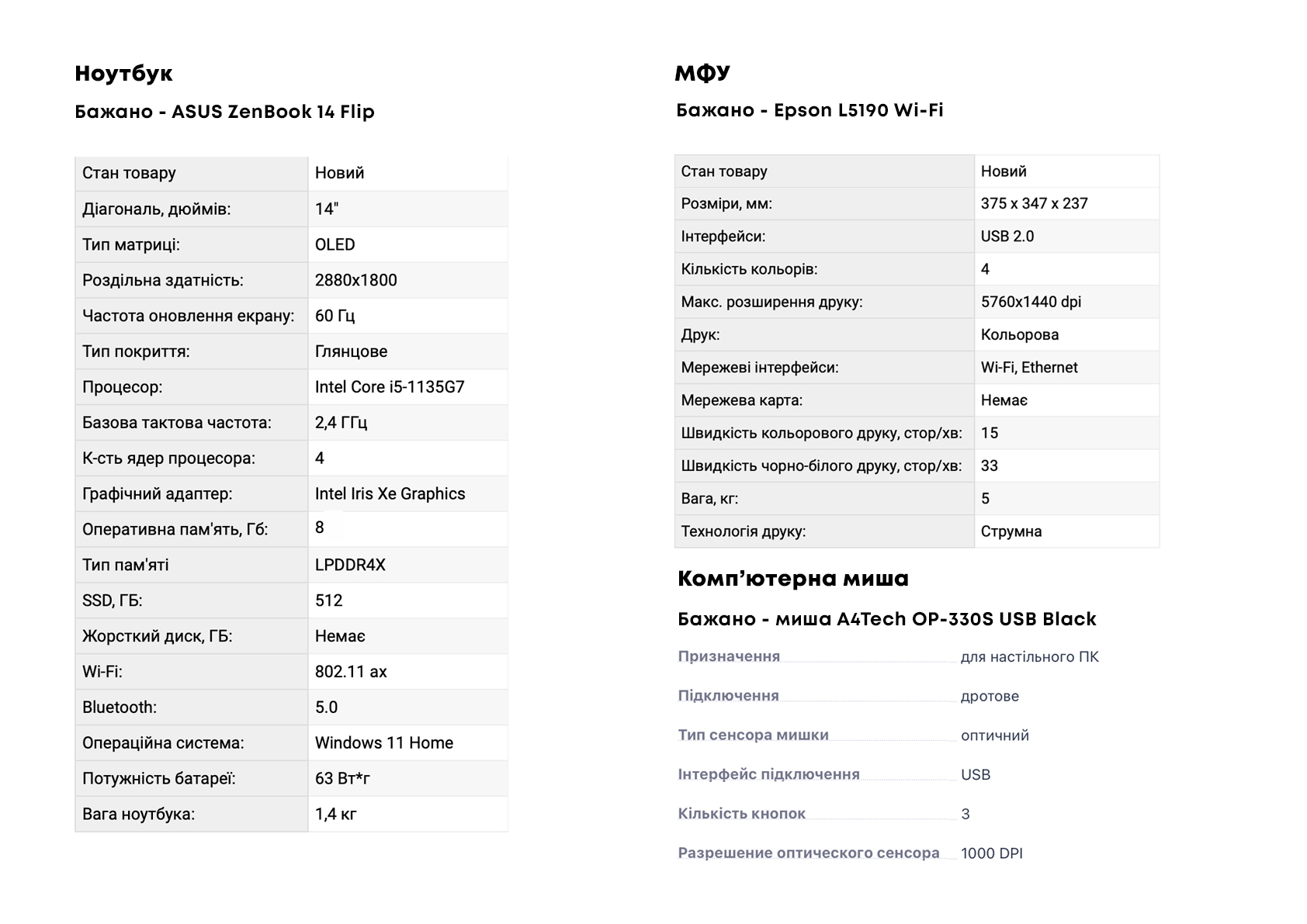Select the A4Tech OP-330S USB Black title

pyautogui.click(x=886, y=619)
